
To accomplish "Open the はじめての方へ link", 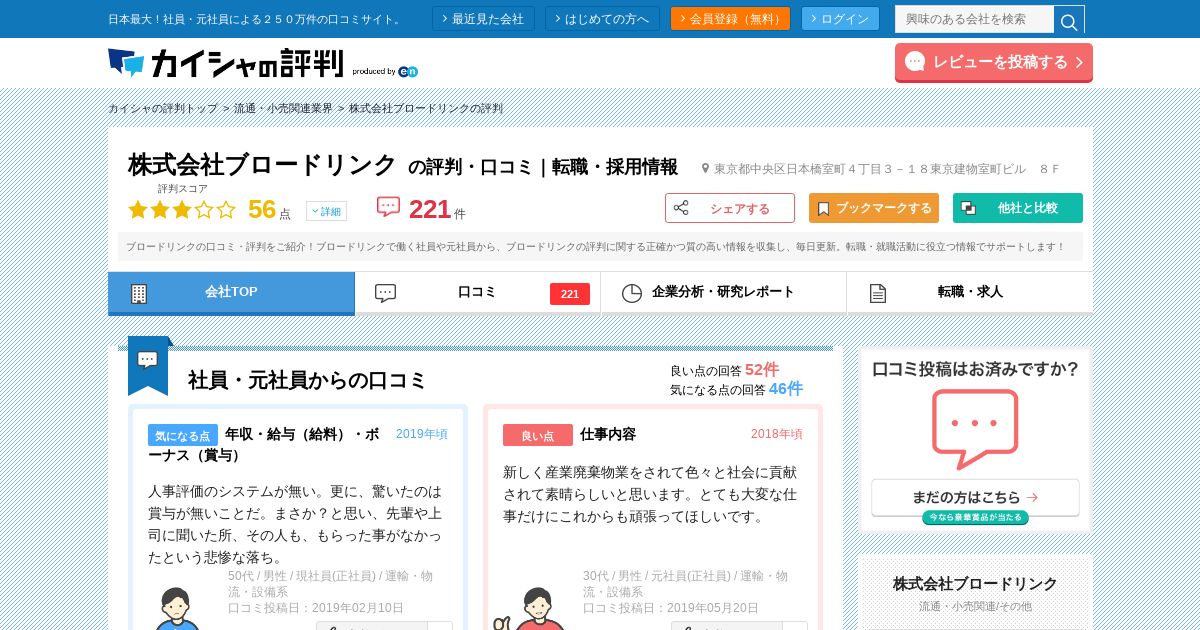I will [602, 19].
